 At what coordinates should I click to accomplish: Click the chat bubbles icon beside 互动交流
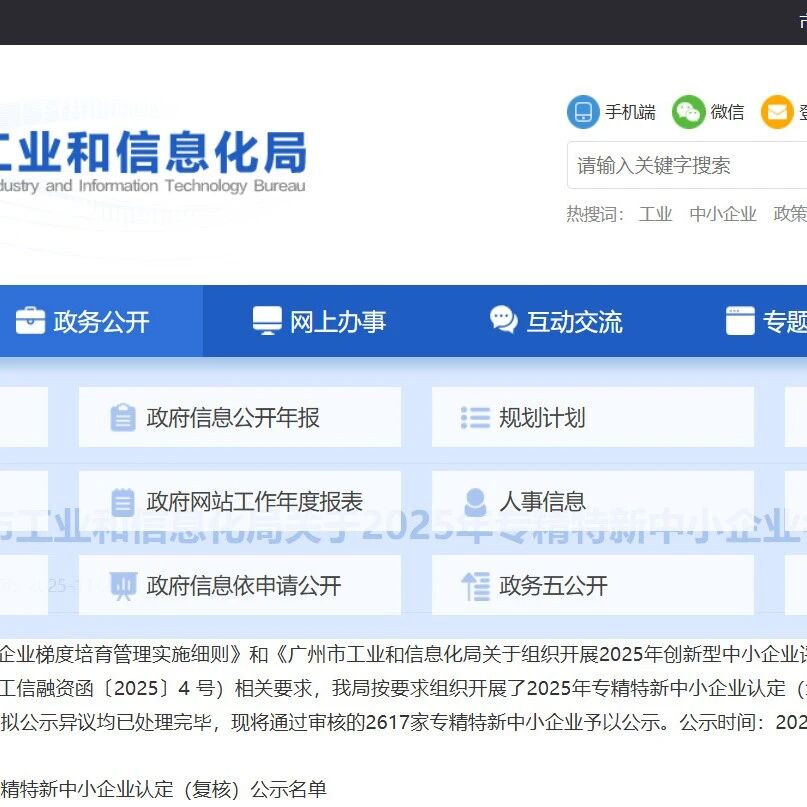click(503, 320)
